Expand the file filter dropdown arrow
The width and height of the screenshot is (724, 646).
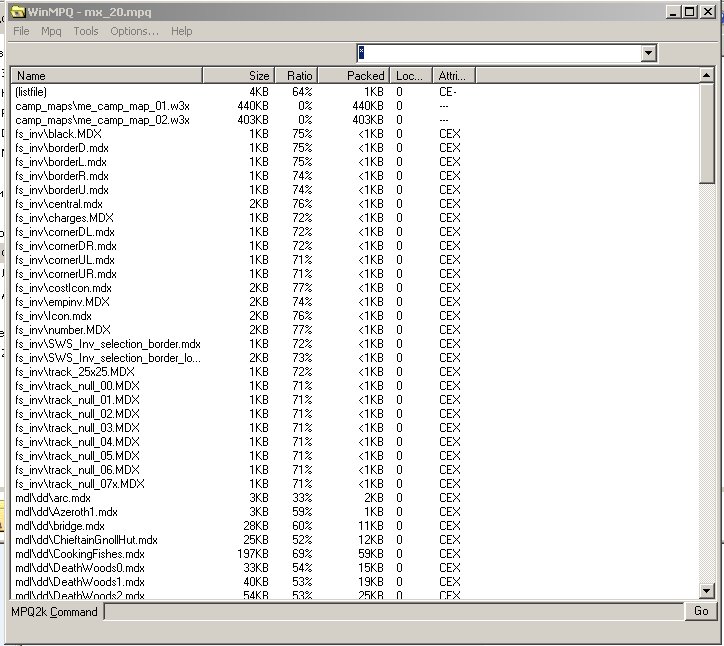[x=648, y=53]
